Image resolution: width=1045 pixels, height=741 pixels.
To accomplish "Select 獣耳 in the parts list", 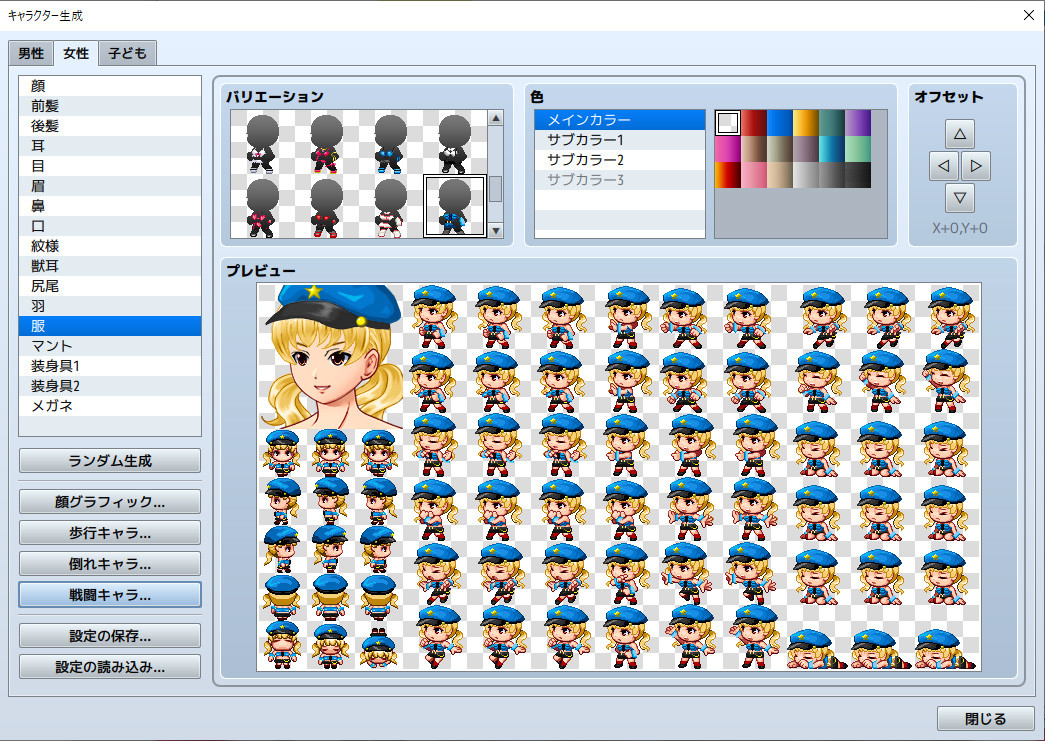I will pyautogui.click(x=46, y=265).
